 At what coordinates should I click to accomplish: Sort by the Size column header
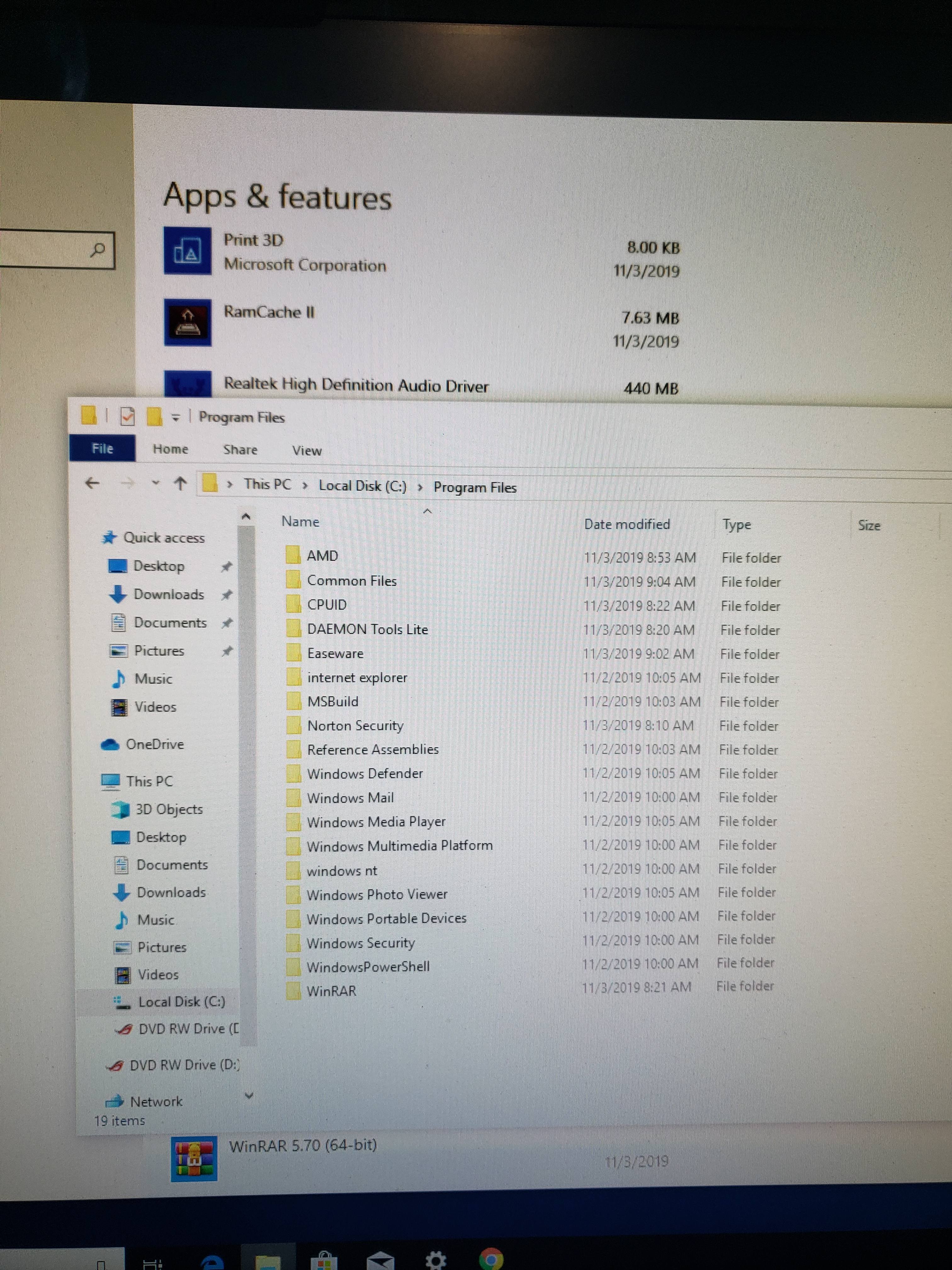point(869,525)
